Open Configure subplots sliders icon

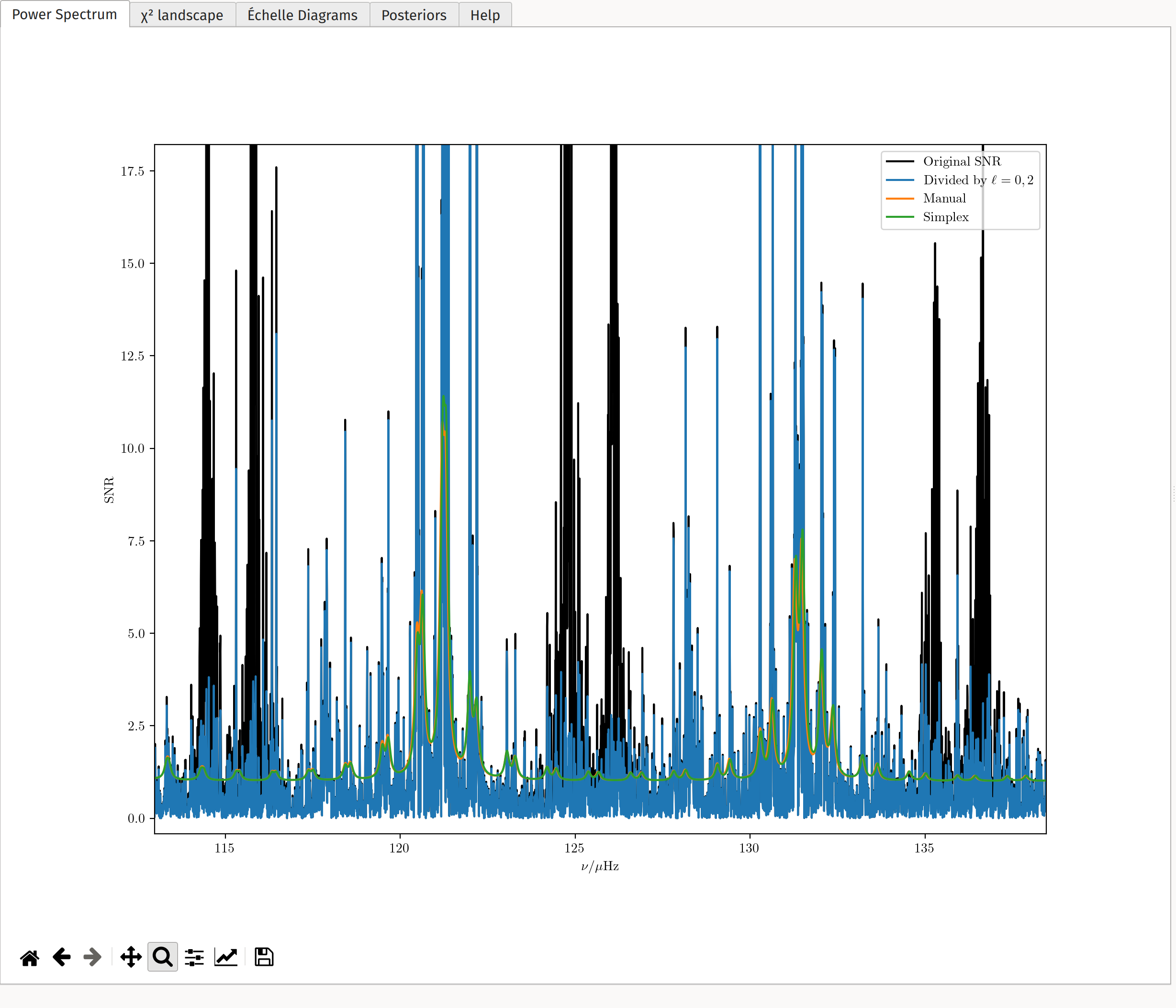coord(194,957)
